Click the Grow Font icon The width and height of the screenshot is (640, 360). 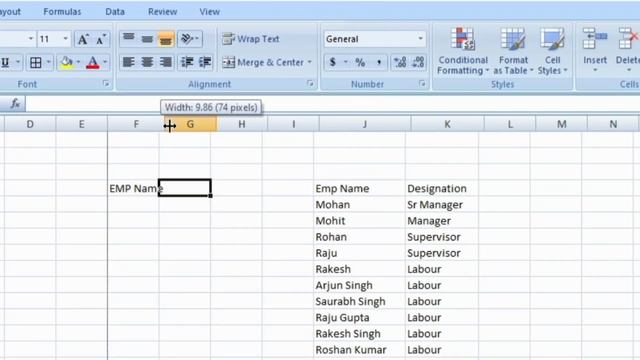tap(83, 39)
